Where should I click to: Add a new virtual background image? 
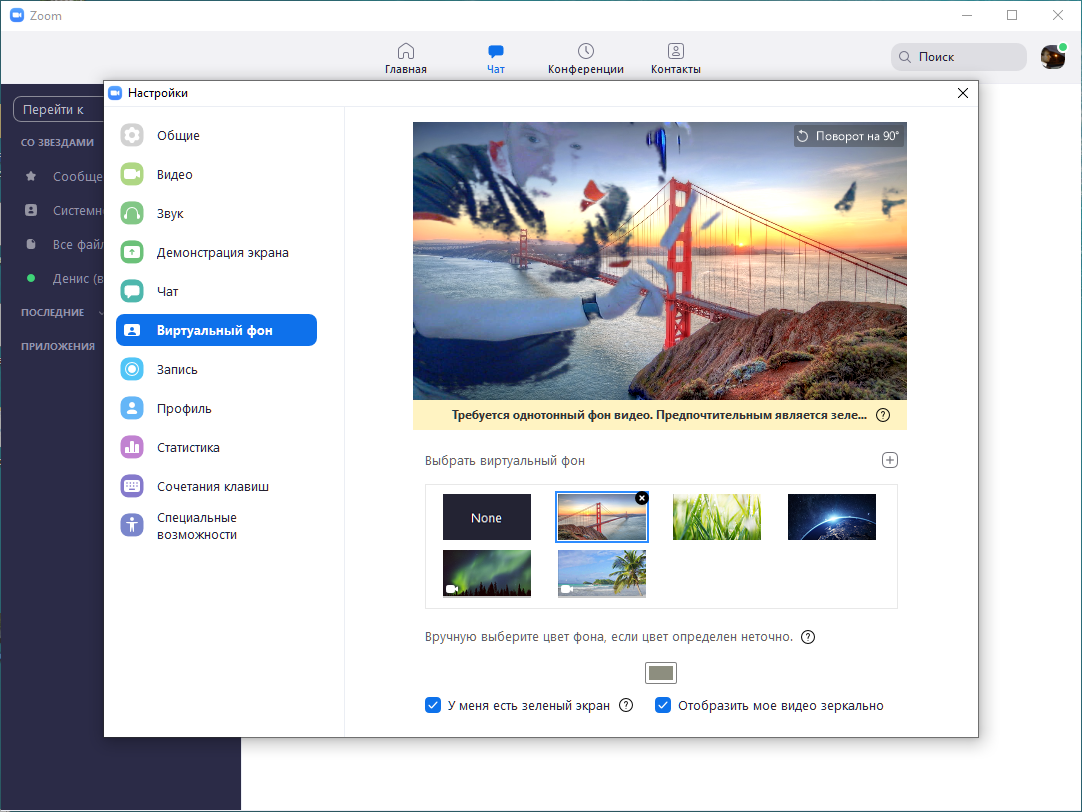tap(889, 460)
